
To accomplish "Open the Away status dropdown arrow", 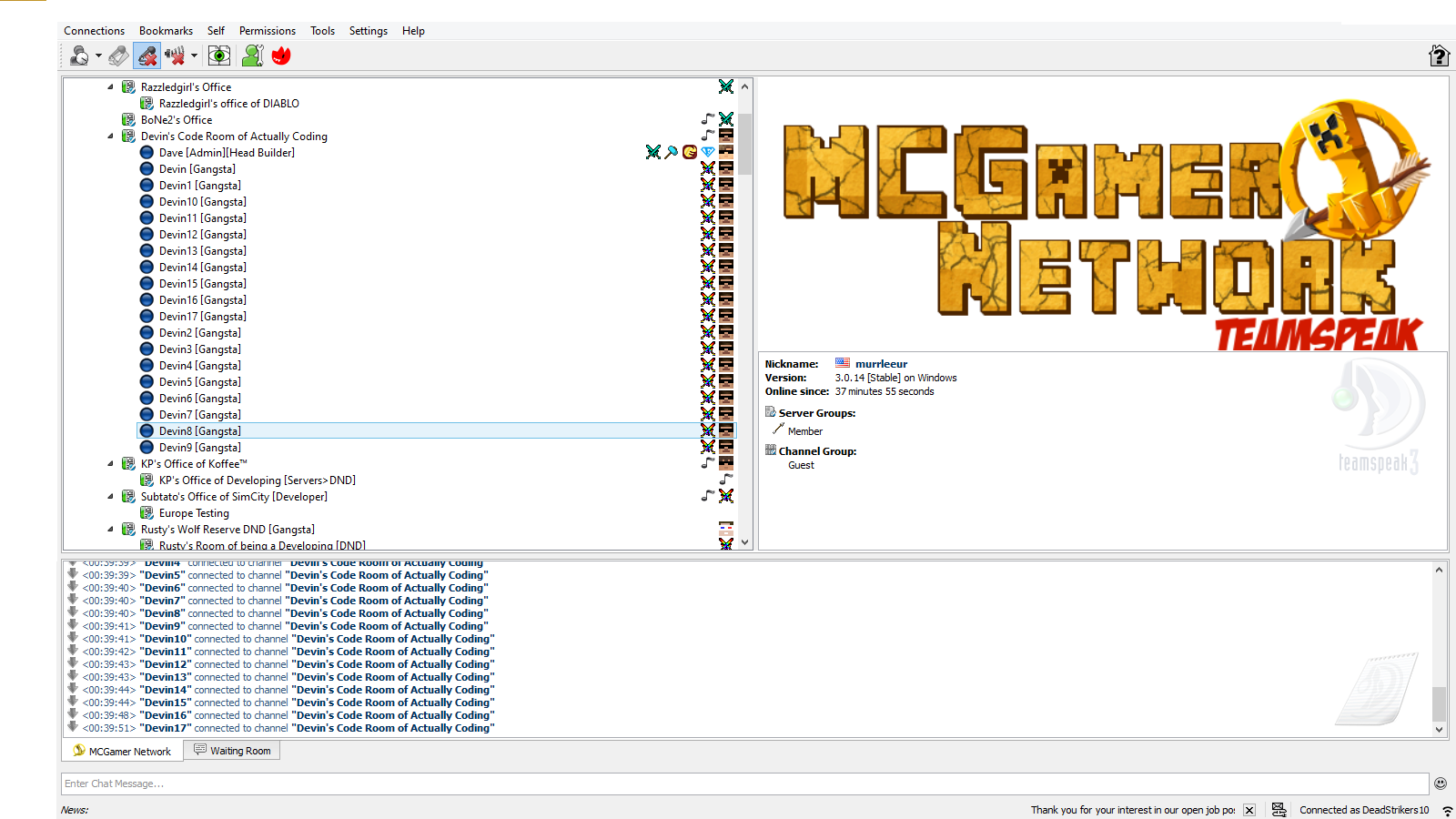I will tap(98, 56).
